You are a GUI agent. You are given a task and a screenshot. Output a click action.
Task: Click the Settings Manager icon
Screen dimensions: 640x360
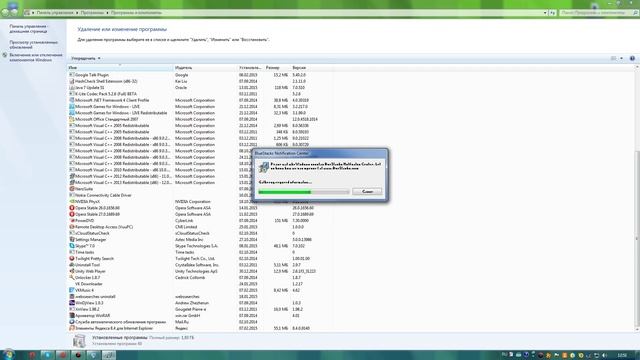(x=72, y=240)
